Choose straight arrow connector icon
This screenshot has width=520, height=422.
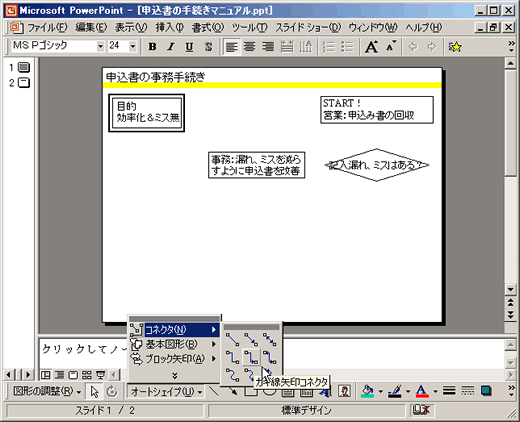tap(251, 339)
